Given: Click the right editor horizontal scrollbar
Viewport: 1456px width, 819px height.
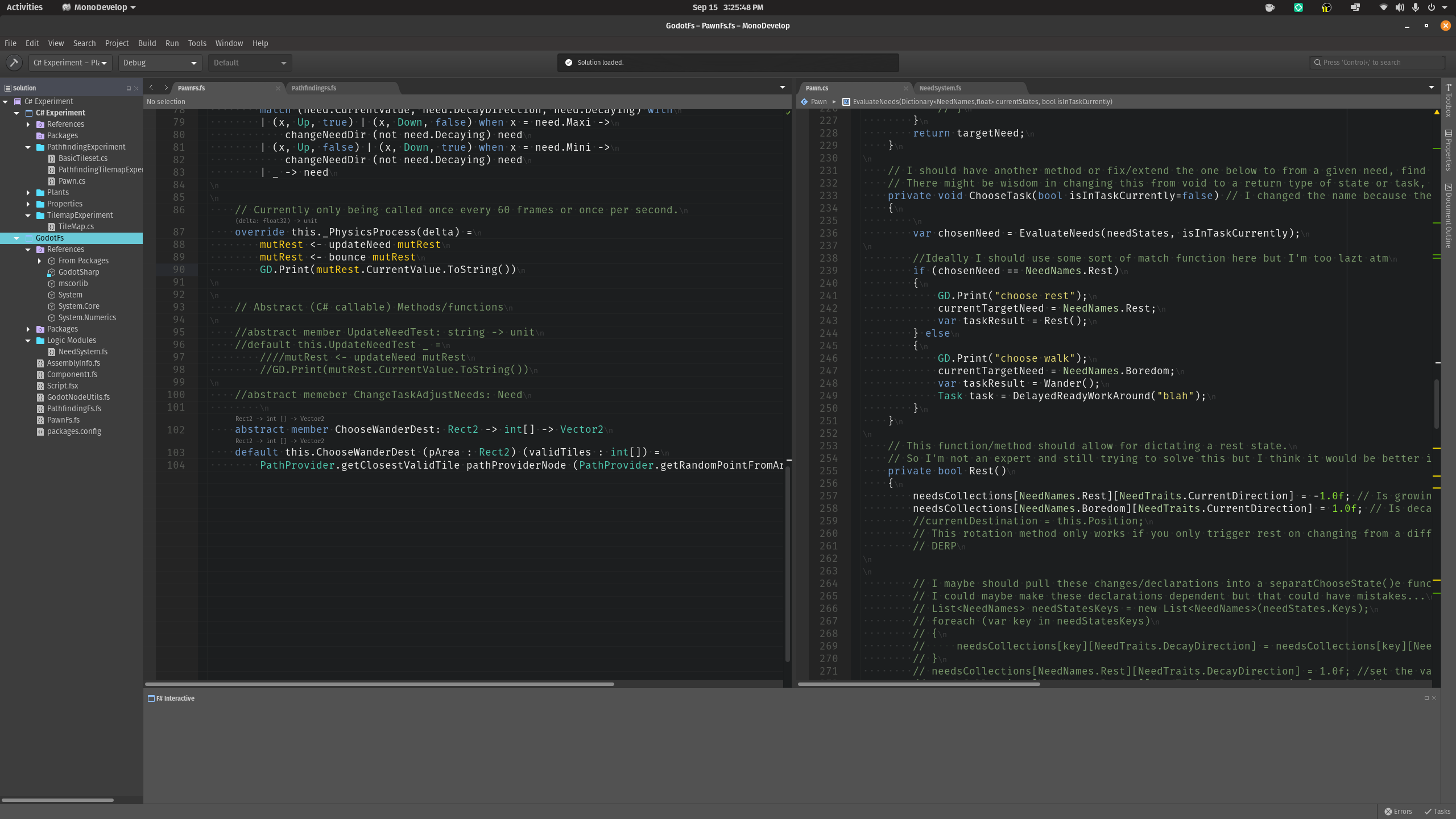Looking at the screenshot, I should pyautogui.click(x=919, y=684).
